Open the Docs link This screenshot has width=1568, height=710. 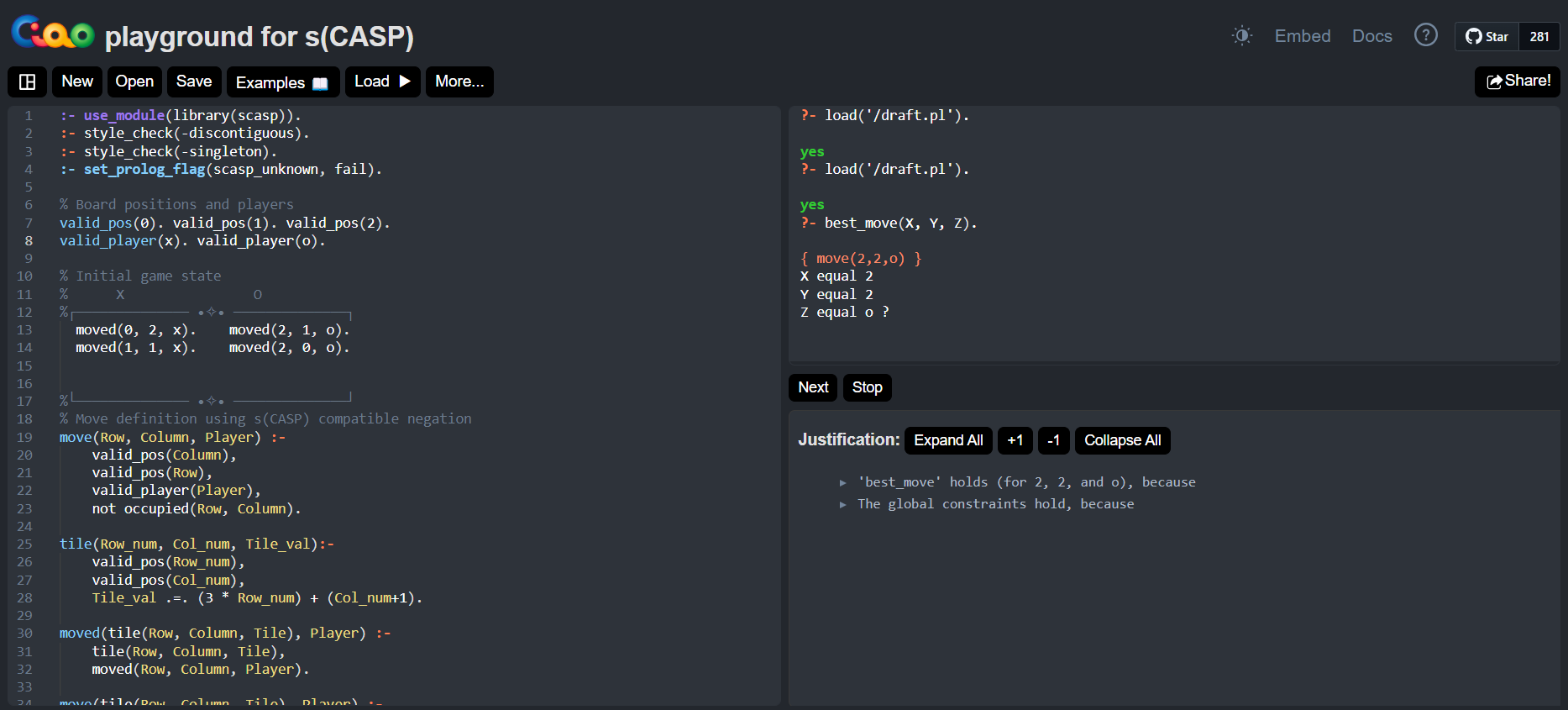tap(1371, 36)
